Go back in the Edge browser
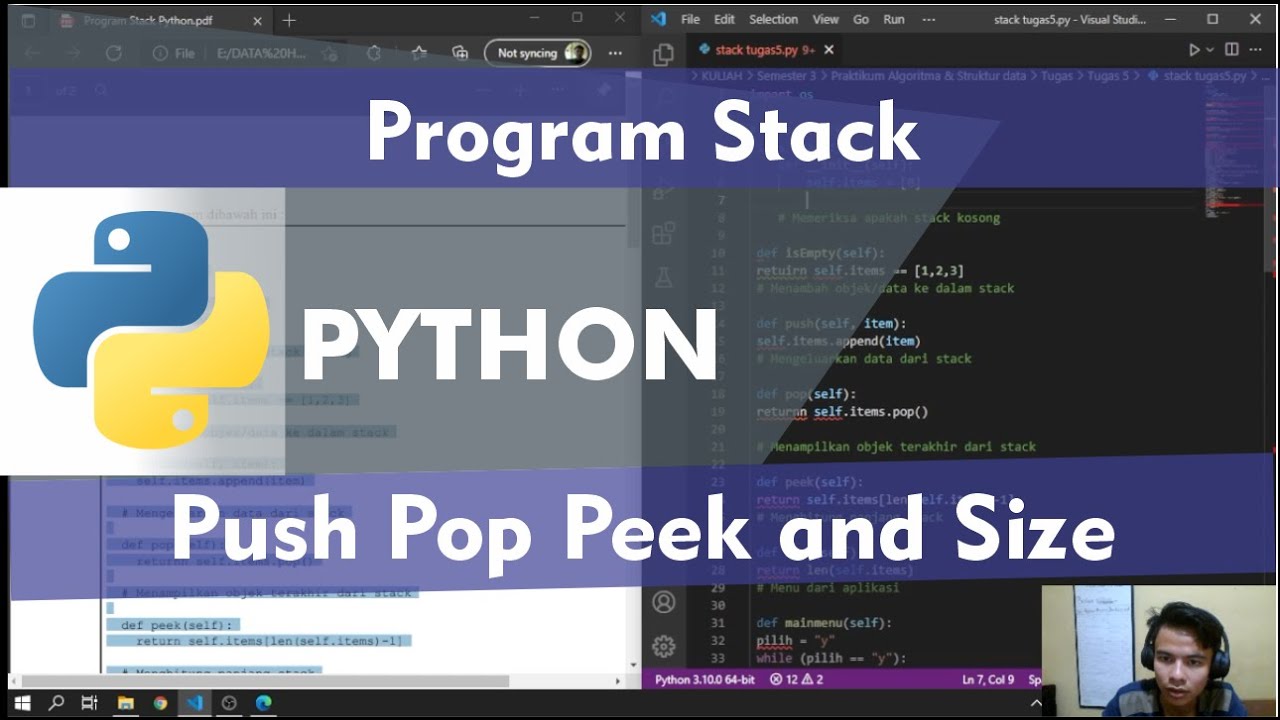The image size is (1280, 720). coord(32,54)
